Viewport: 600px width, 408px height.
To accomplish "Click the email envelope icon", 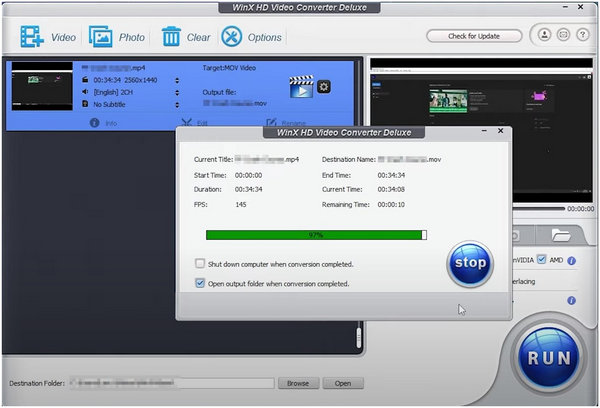I will point(563,35).
